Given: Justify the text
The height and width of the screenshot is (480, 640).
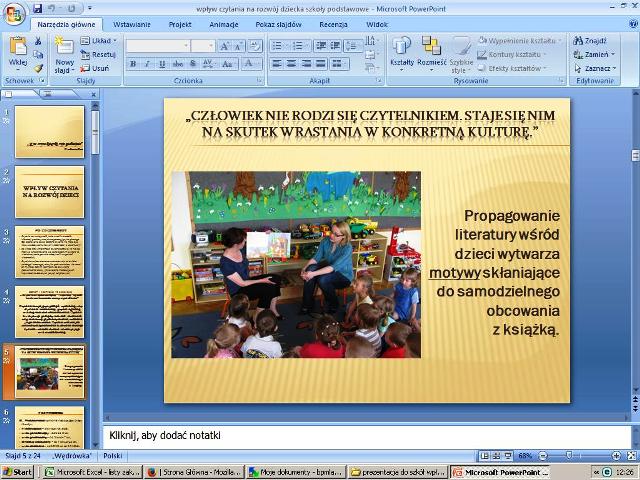Looking at the screenshot, I should click(321, 64).
